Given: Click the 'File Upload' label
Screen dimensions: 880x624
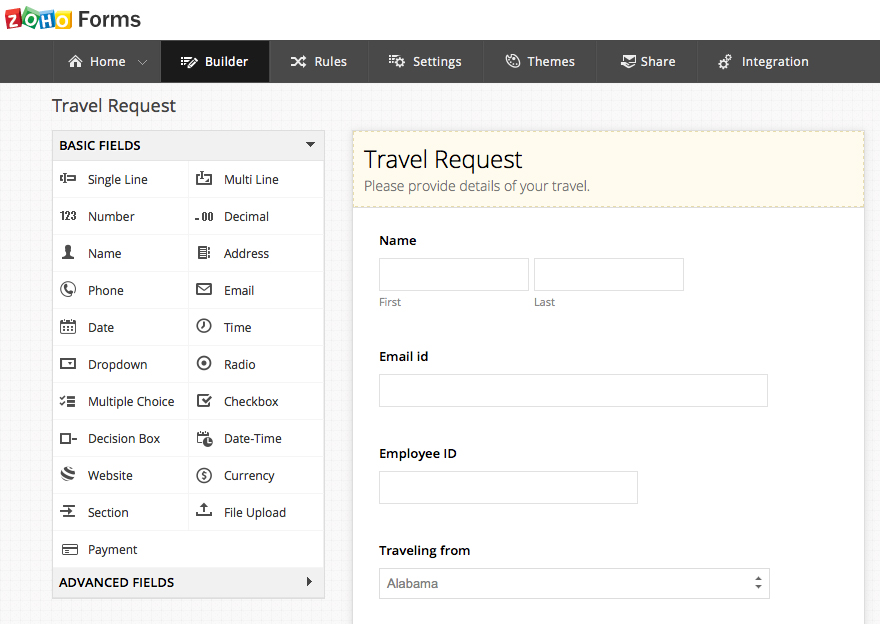Looking at the screenshot, I should pyautogui.click(x=255, y=513).
